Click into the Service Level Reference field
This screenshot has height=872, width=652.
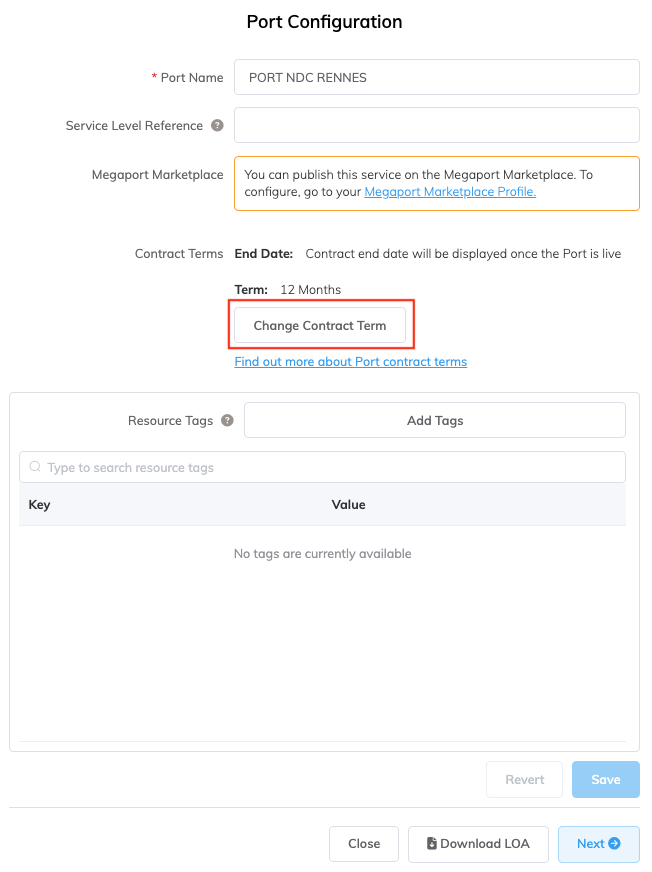(436, 126)
